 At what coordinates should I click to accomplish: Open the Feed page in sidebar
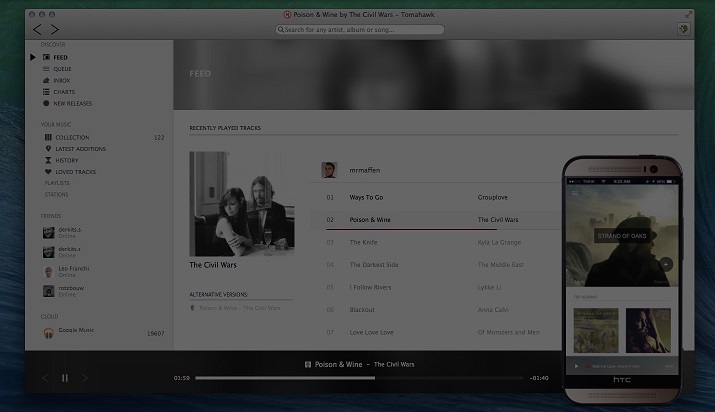(60, 57)
